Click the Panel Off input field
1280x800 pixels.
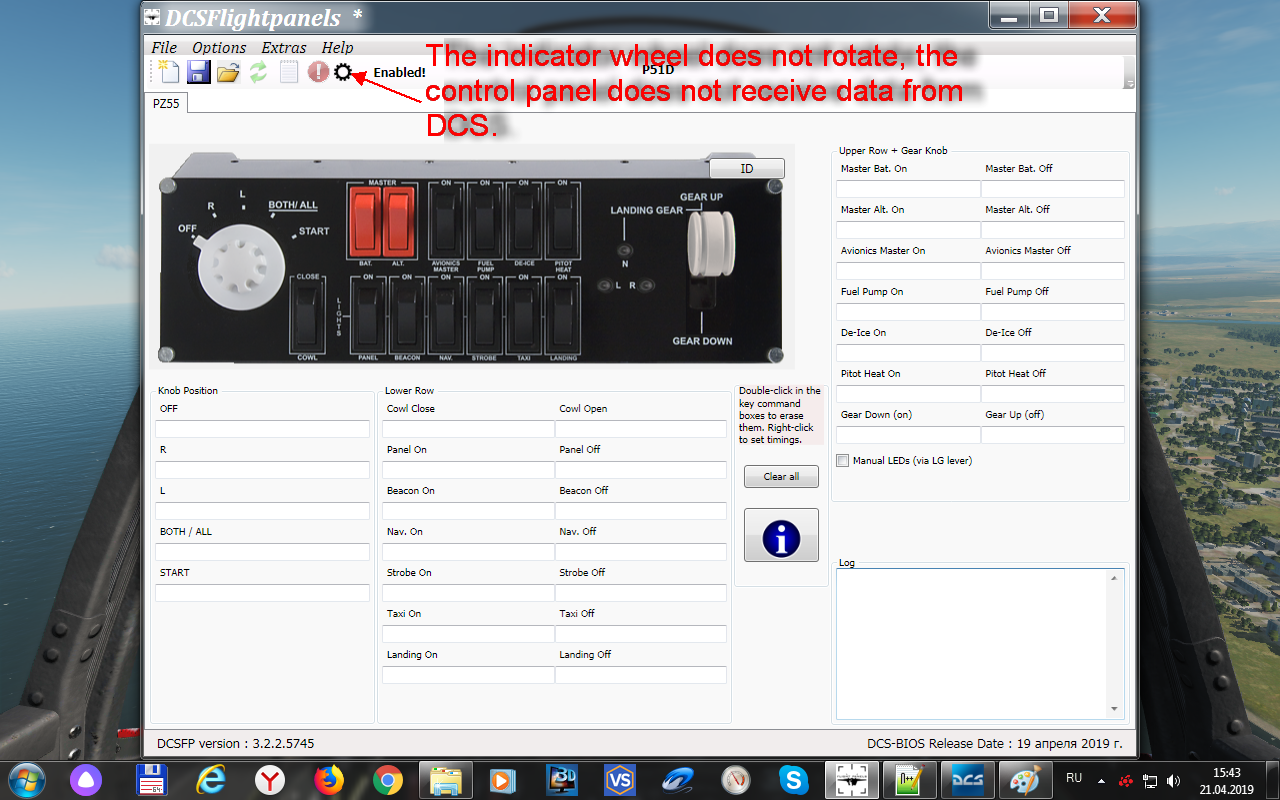click(641, 470)
